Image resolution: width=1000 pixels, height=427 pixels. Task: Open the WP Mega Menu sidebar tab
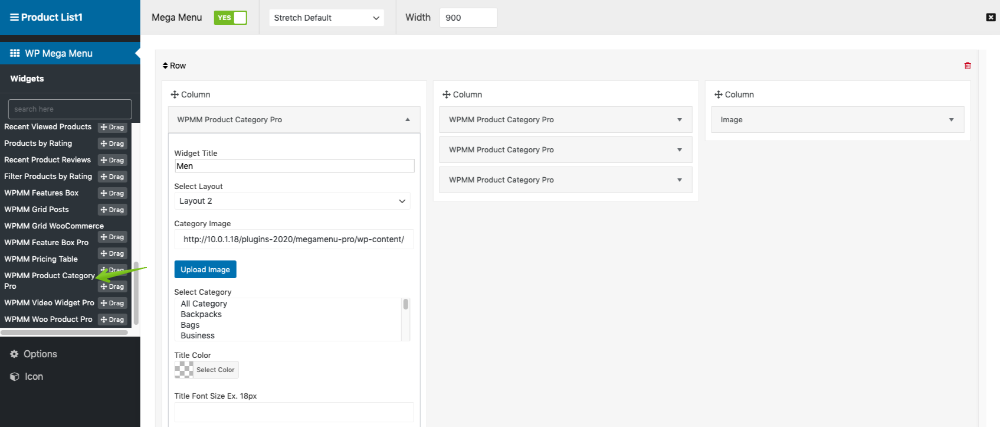point(69,54)
